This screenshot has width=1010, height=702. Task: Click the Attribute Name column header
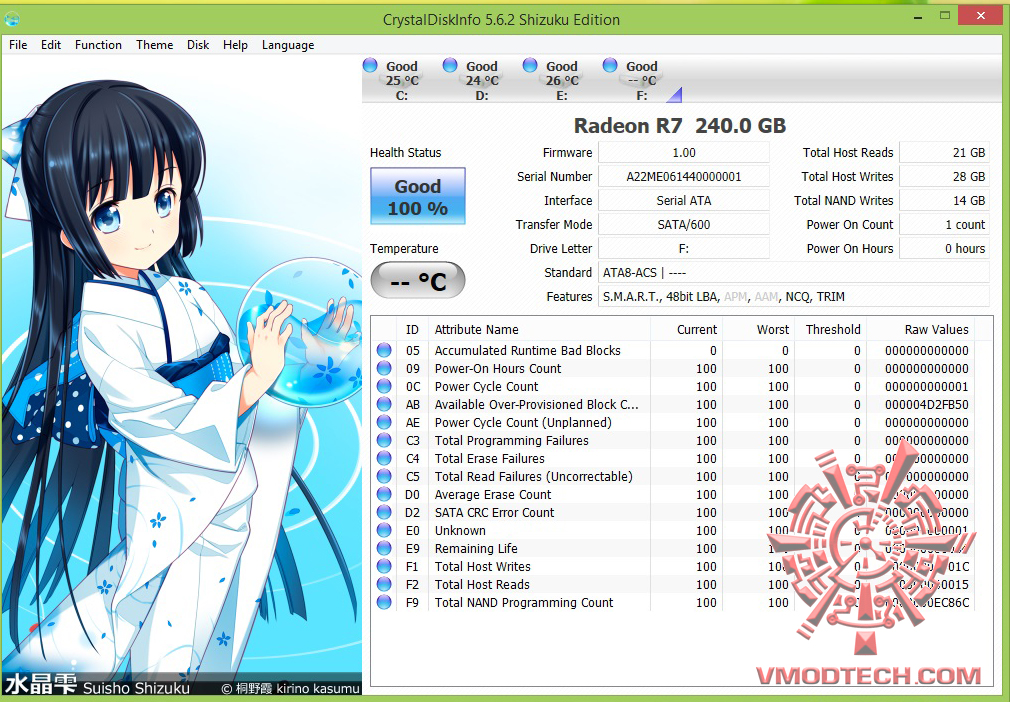point(539,329)
